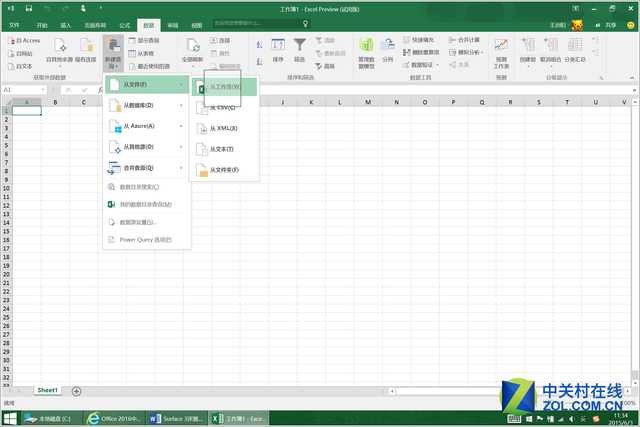The width and height of the screenshot is (640, 427).
Task: Switch to 公式 (Formulas) tab
Action: [x=124, y=25]
